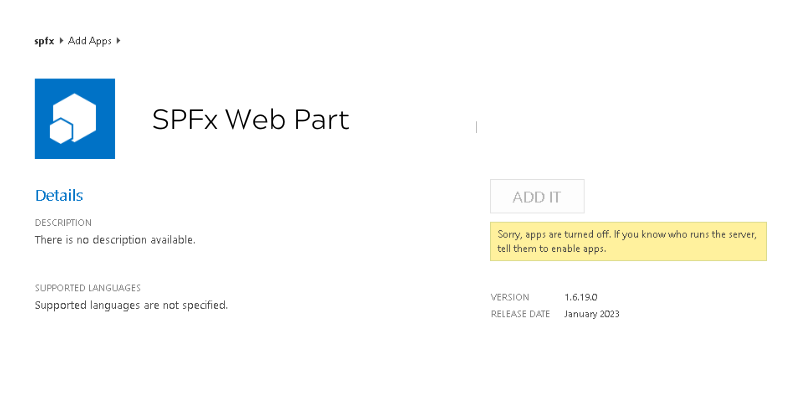Click the January 2023 release date

pos(592,314)
